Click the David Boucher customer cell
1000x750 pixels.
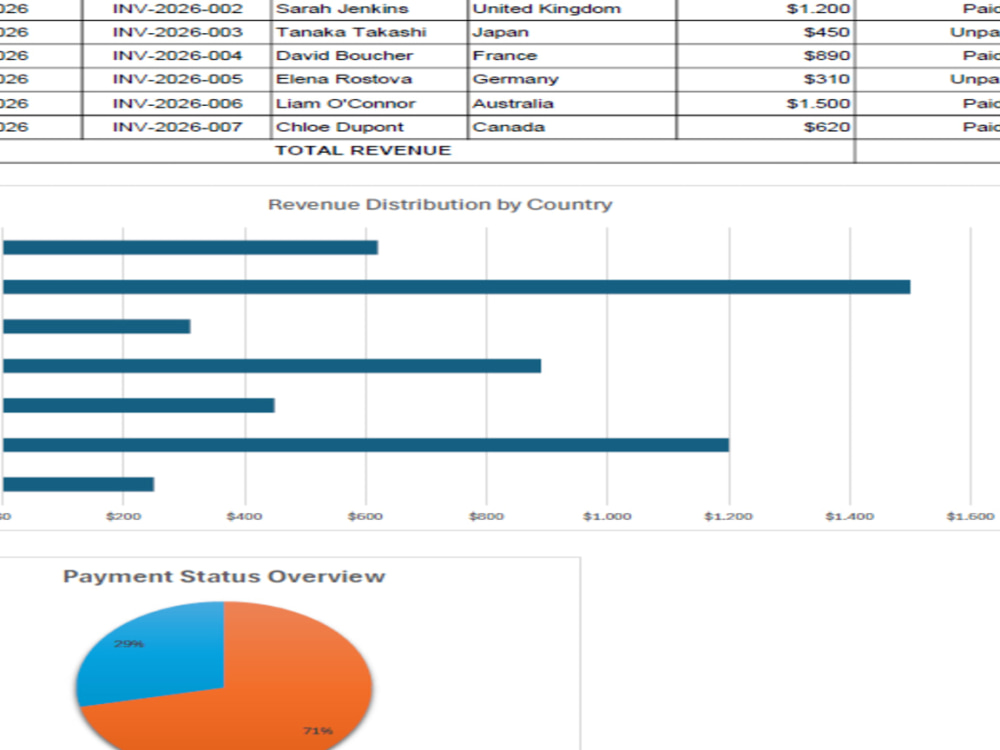tap(369, 55)
